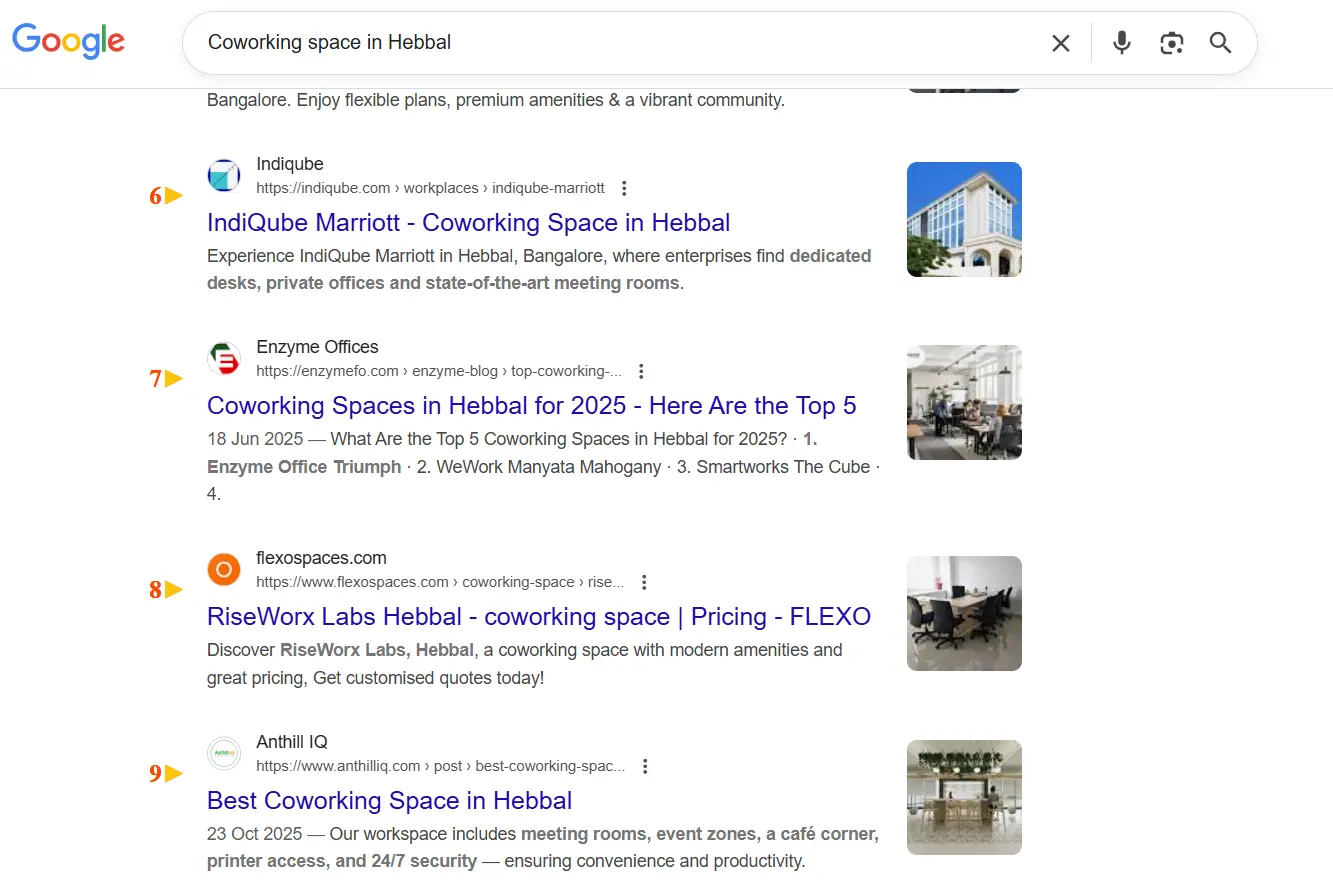Open more options for Enzyme Offices result
The image size is (1333, 890).
coord(642,372)
